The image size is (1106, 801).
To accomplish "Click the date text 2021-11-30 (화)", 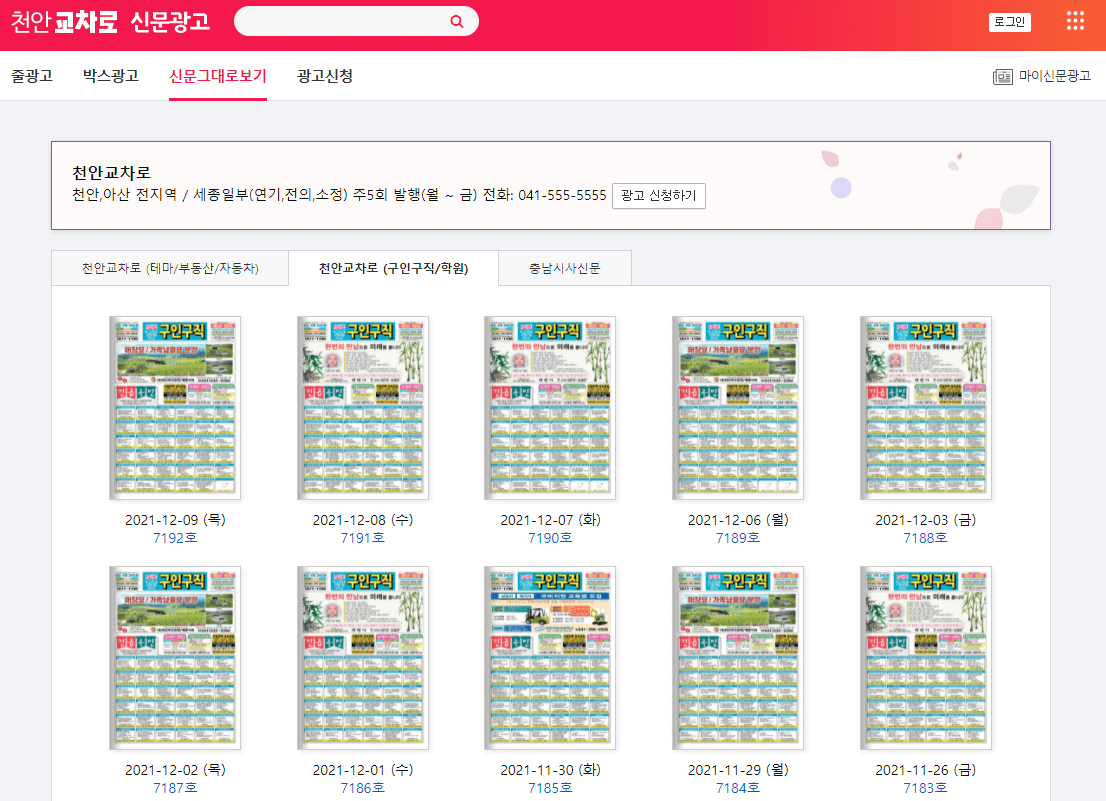I will (550, 770).
